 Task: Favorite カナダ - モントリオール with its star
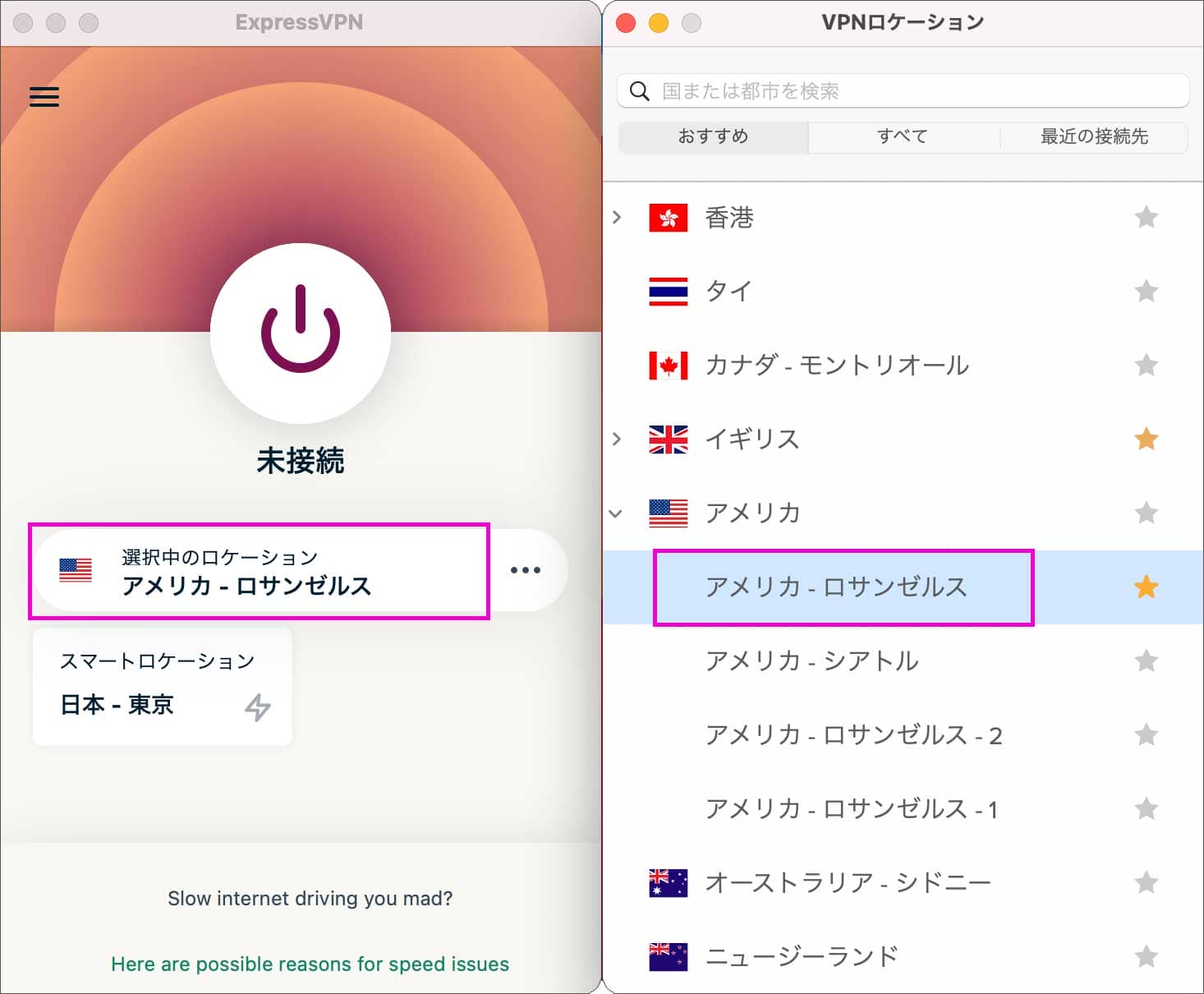[1147, 366]
